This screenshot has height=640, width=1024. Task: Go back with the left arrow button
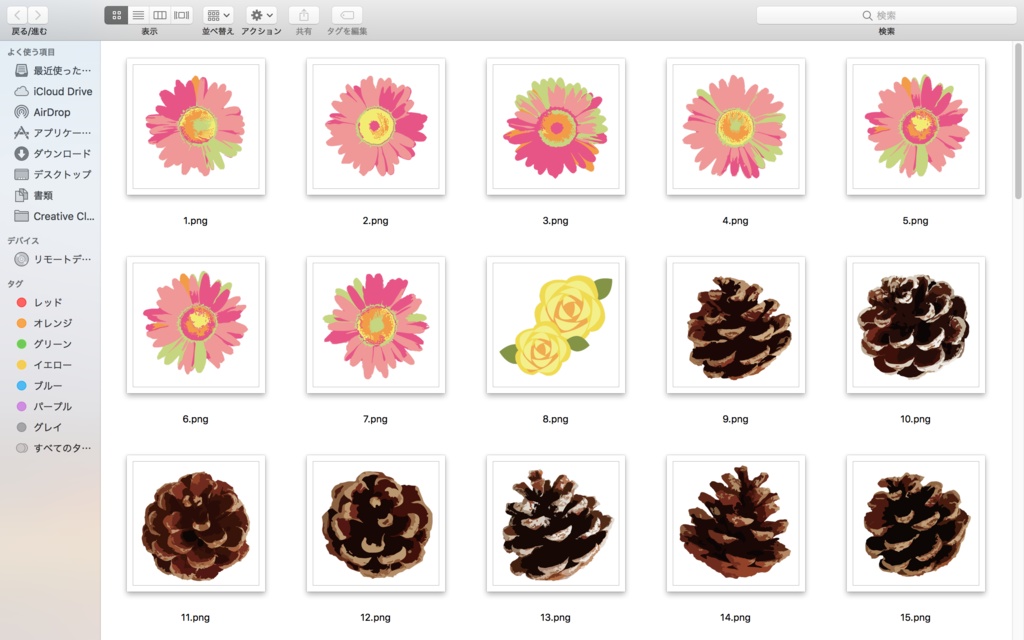18,15
